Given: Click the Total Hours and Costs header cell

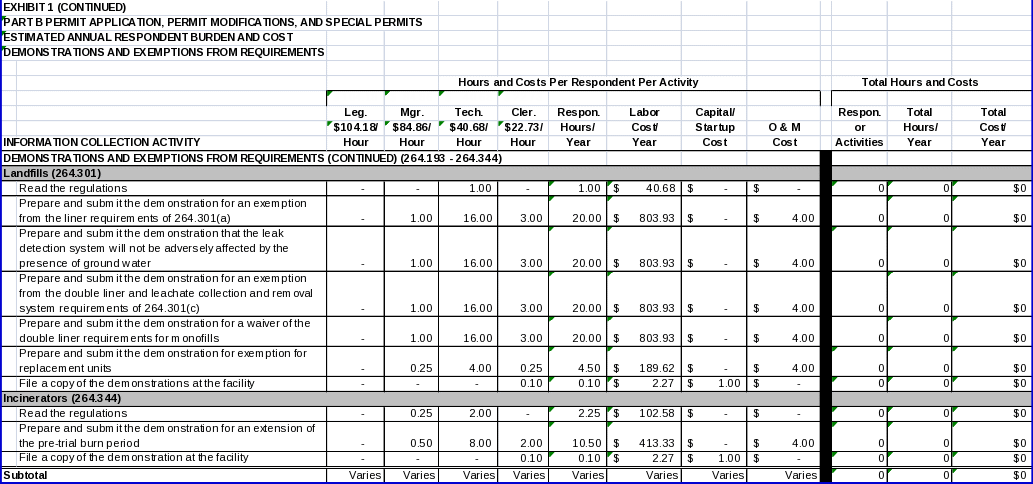Looking at the screenshot, I should pos(919,82).
